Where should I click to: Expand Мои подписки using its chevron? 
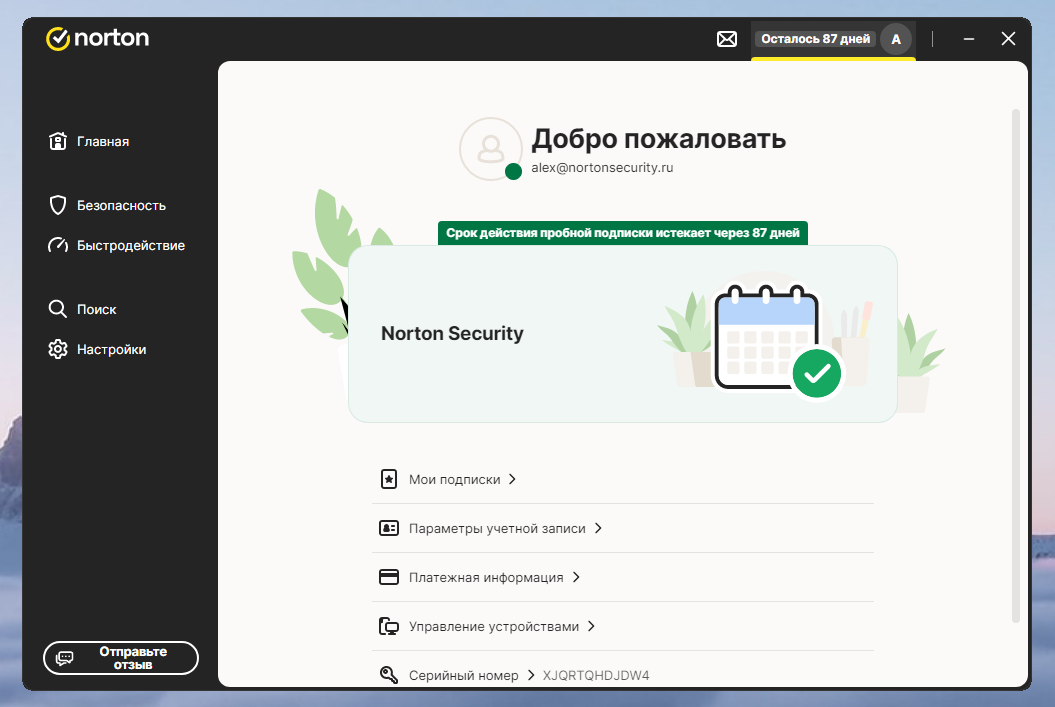512,480
